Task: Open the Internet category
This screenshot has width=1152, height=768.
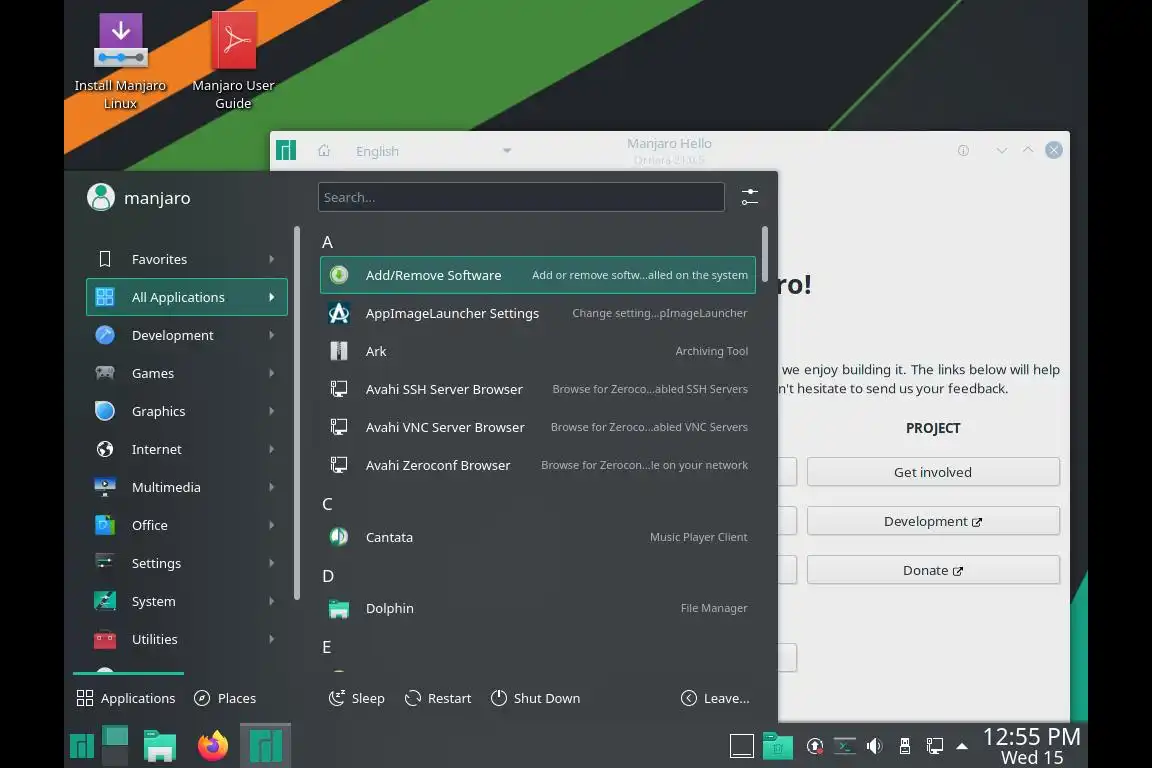Action: (x=187, y=449)
